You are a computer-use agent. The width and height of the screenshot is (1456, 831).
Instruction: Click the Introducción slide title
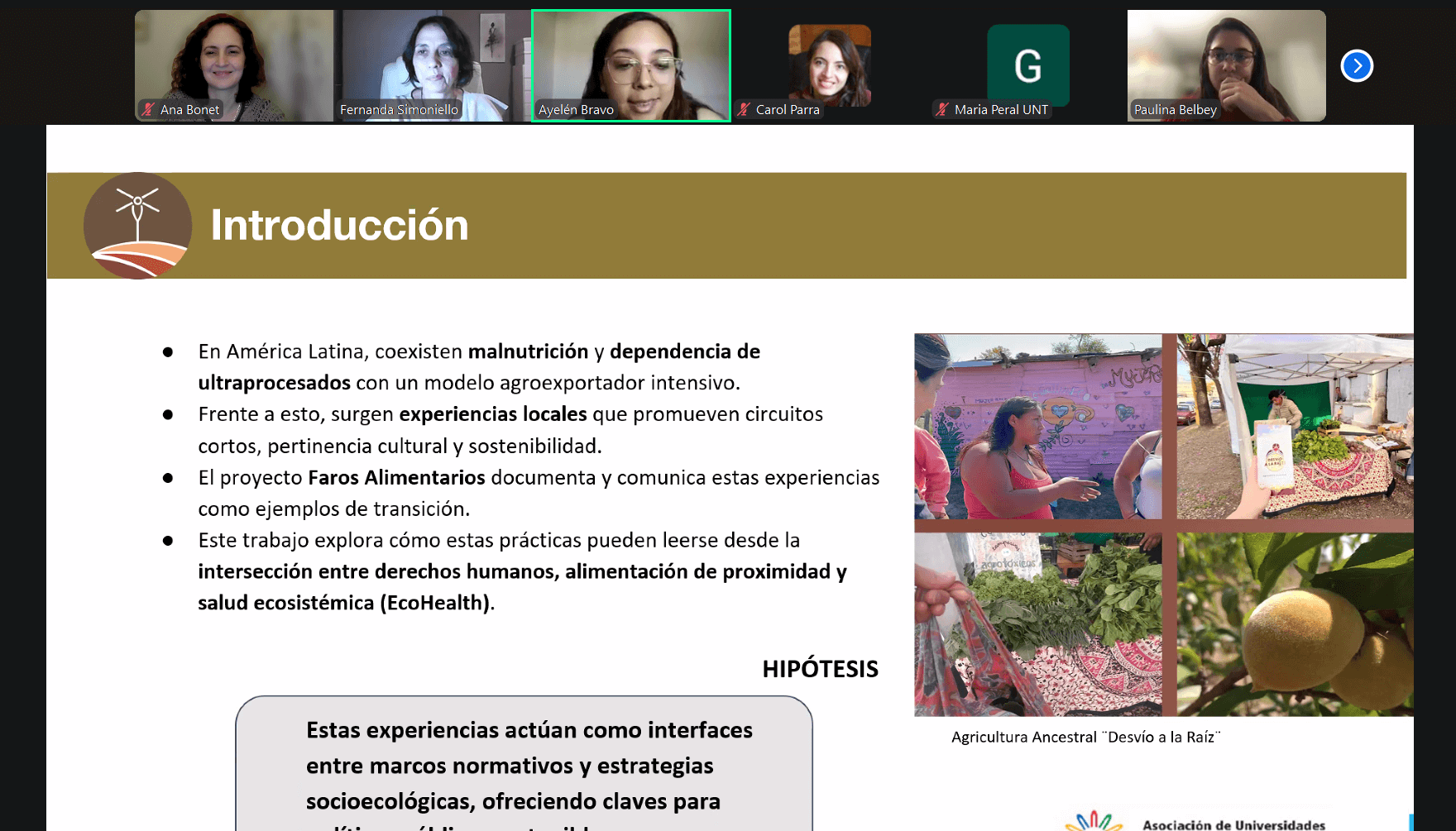[339, 226]
